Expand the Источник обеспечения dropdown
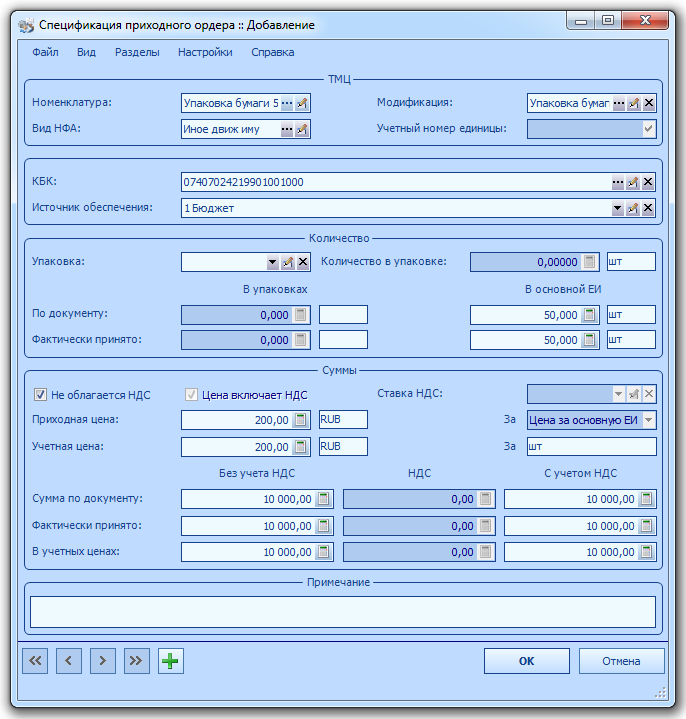The width and height of the screenshot is (686, 719). pyautogui.click(x=618, y=208)
